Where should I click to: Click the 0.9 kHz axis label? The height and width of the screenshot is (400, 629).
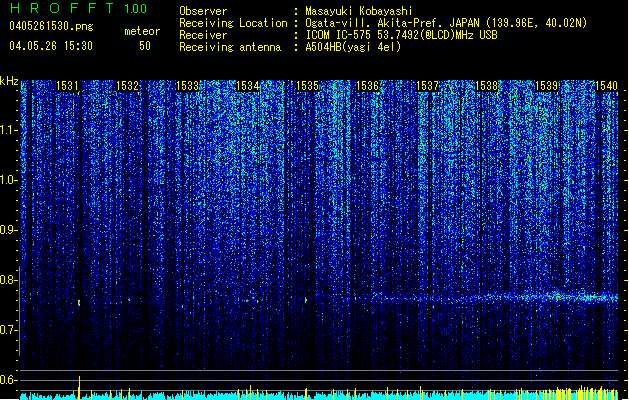coord(8,230)
